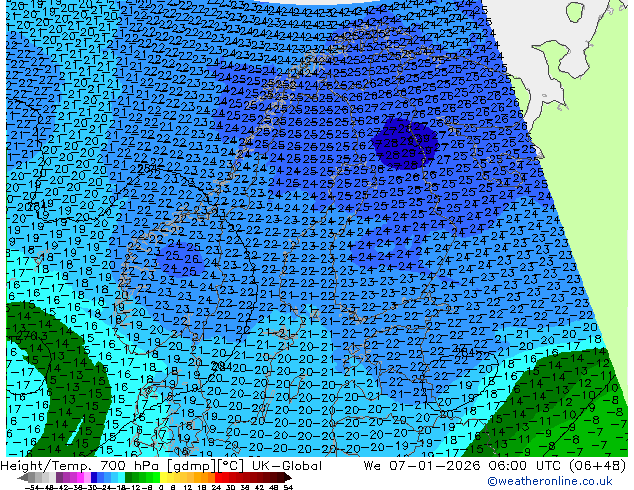Pick the darkest blue swatch in the legend
This screenshot has height=490, width=634.
pos(94,477)
